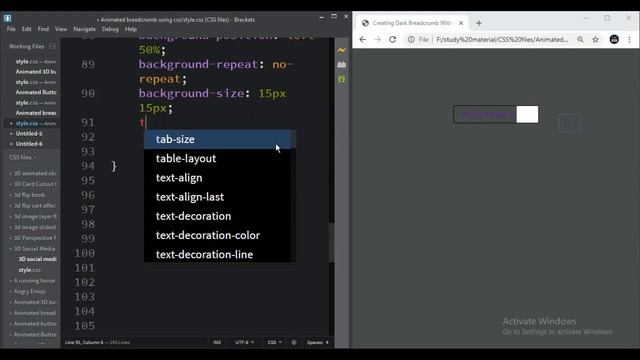Toggle the INS insert mode indicator
Viewport: 640px width, 360px height.
pyautogui.click(x=217, y=342)
